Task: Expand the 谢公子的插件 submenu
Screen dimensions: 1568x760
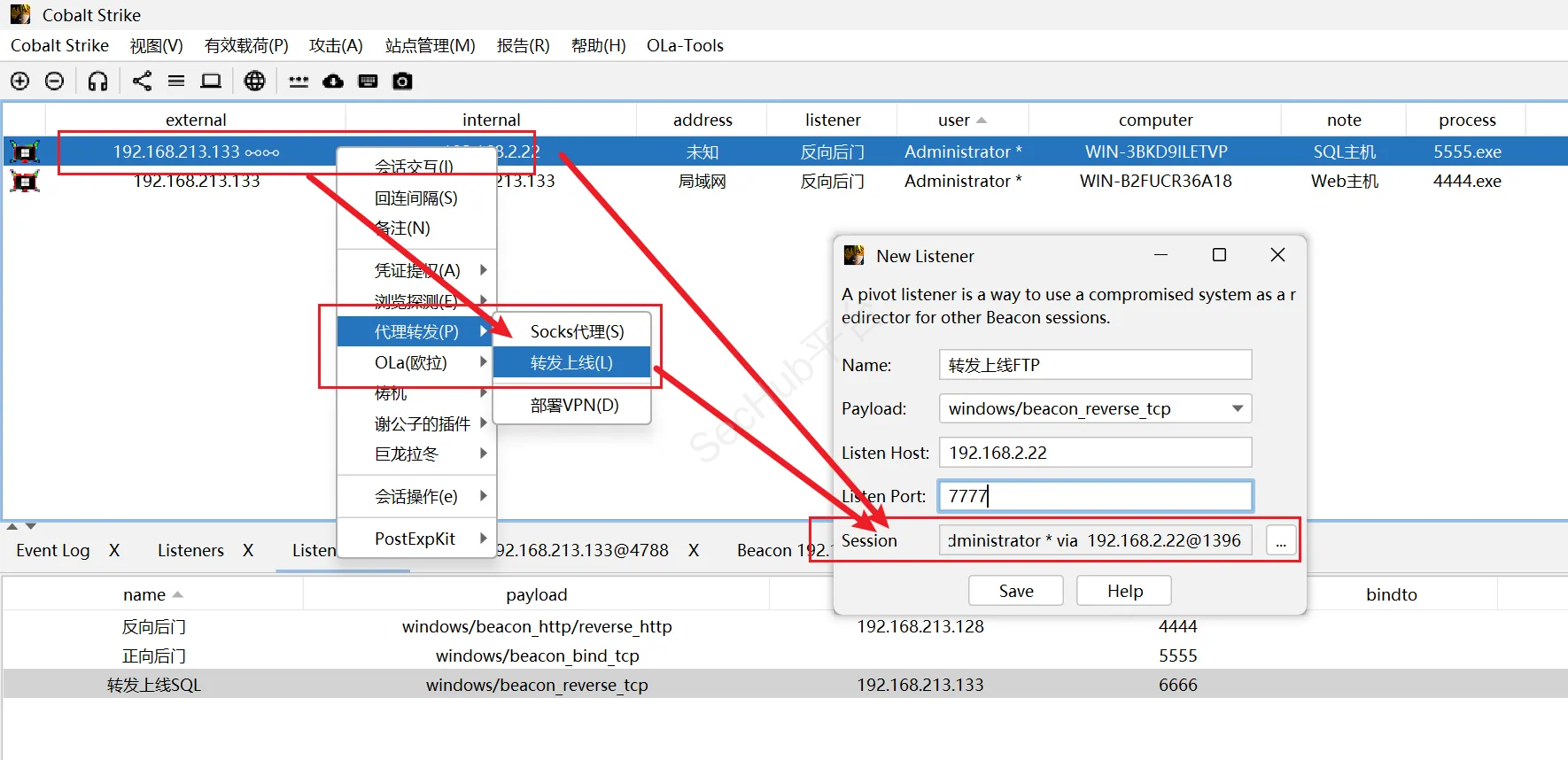Action: coord(416,423)
